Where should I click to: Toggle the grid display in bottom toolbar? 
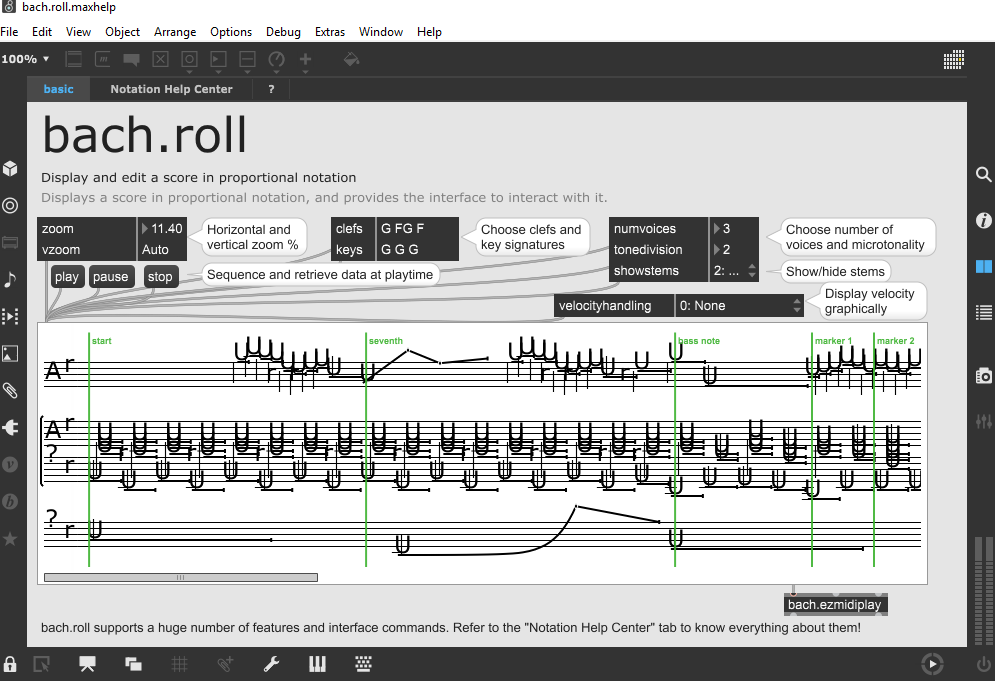[180, 664]
